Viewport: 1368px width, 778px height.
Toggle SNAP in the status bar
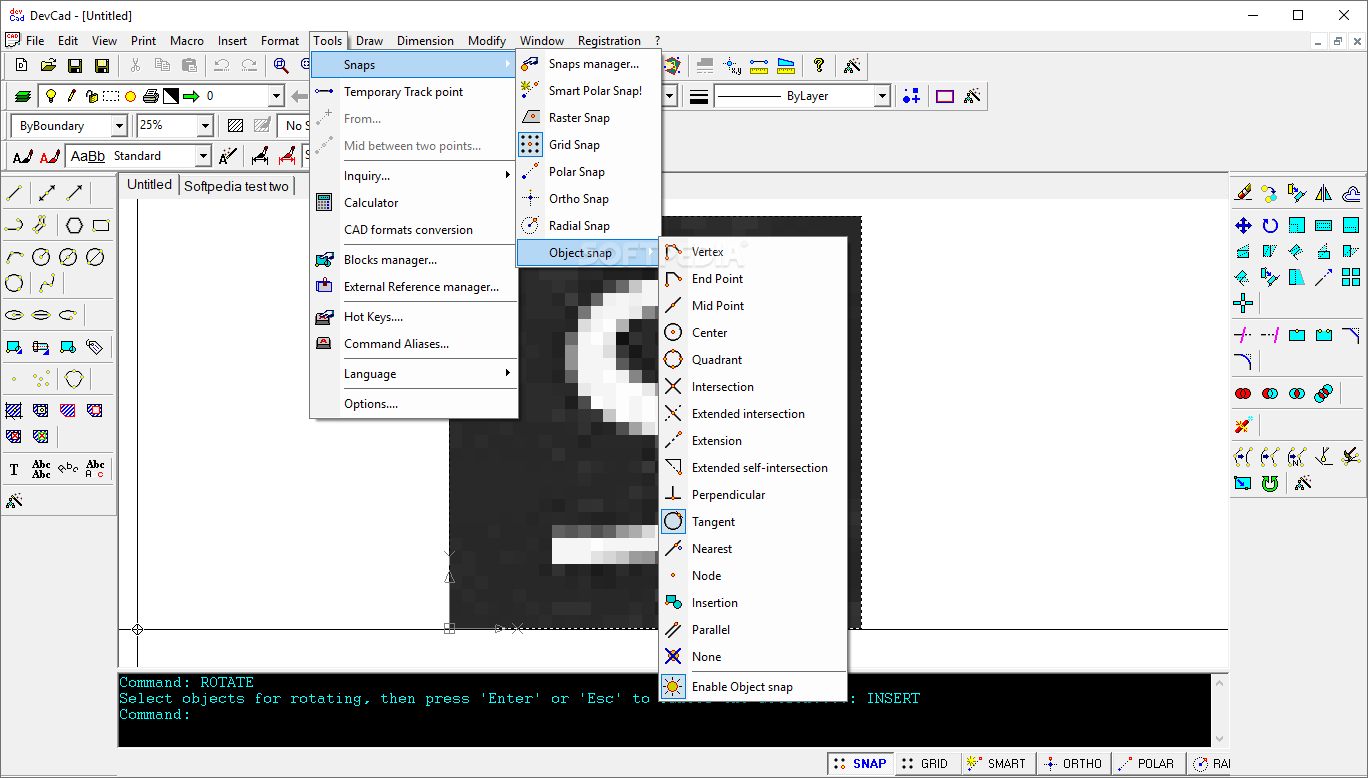point(860,763)
